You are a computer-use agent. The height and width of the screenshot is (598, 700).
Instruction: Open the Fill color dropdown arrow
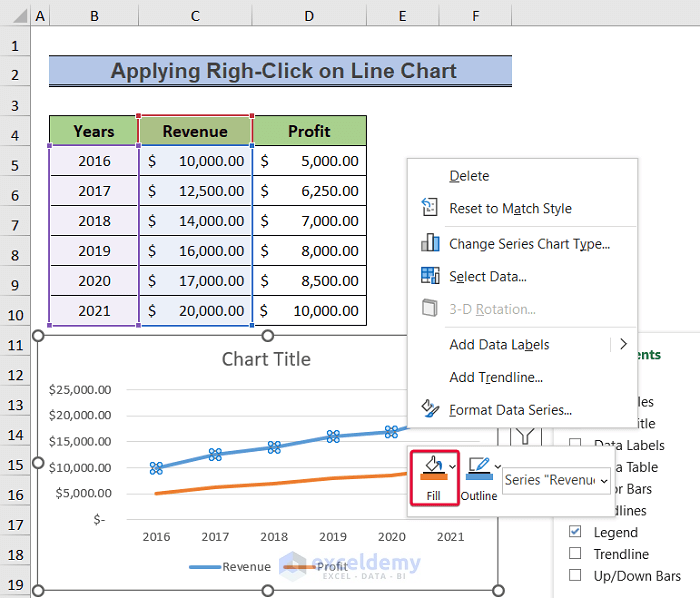(x=453, y=467)
